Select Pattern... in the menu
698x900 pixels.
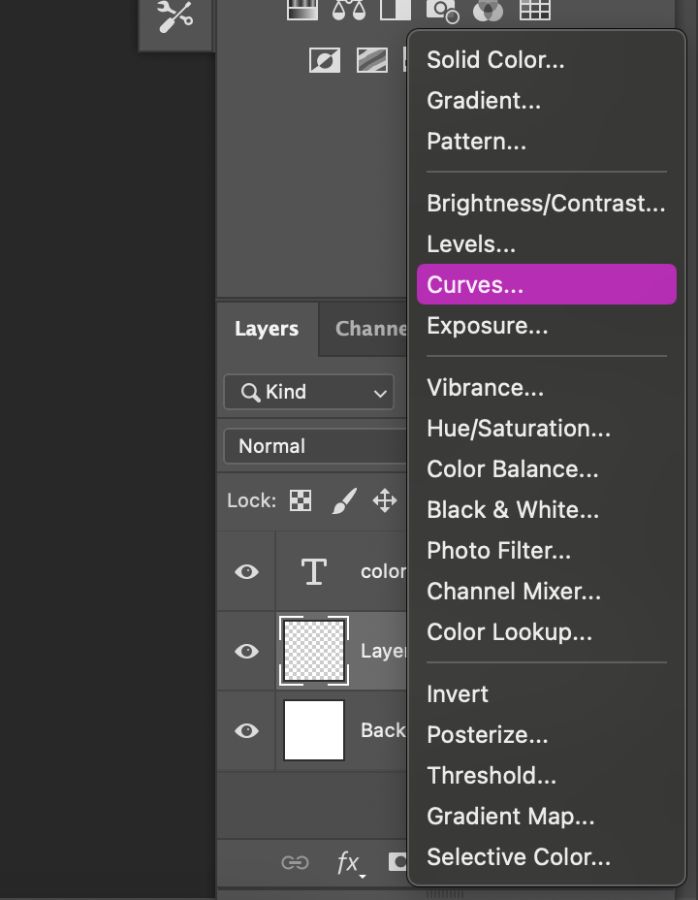pyautogui.click(x=546, y=141)
